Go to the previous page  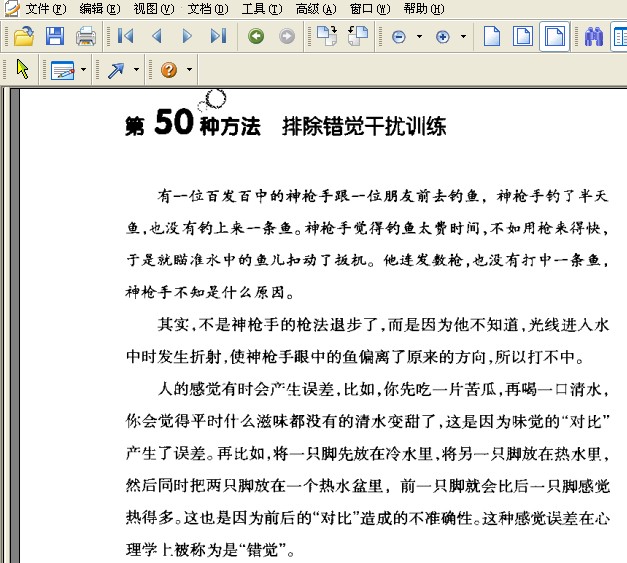coord(157,36)
